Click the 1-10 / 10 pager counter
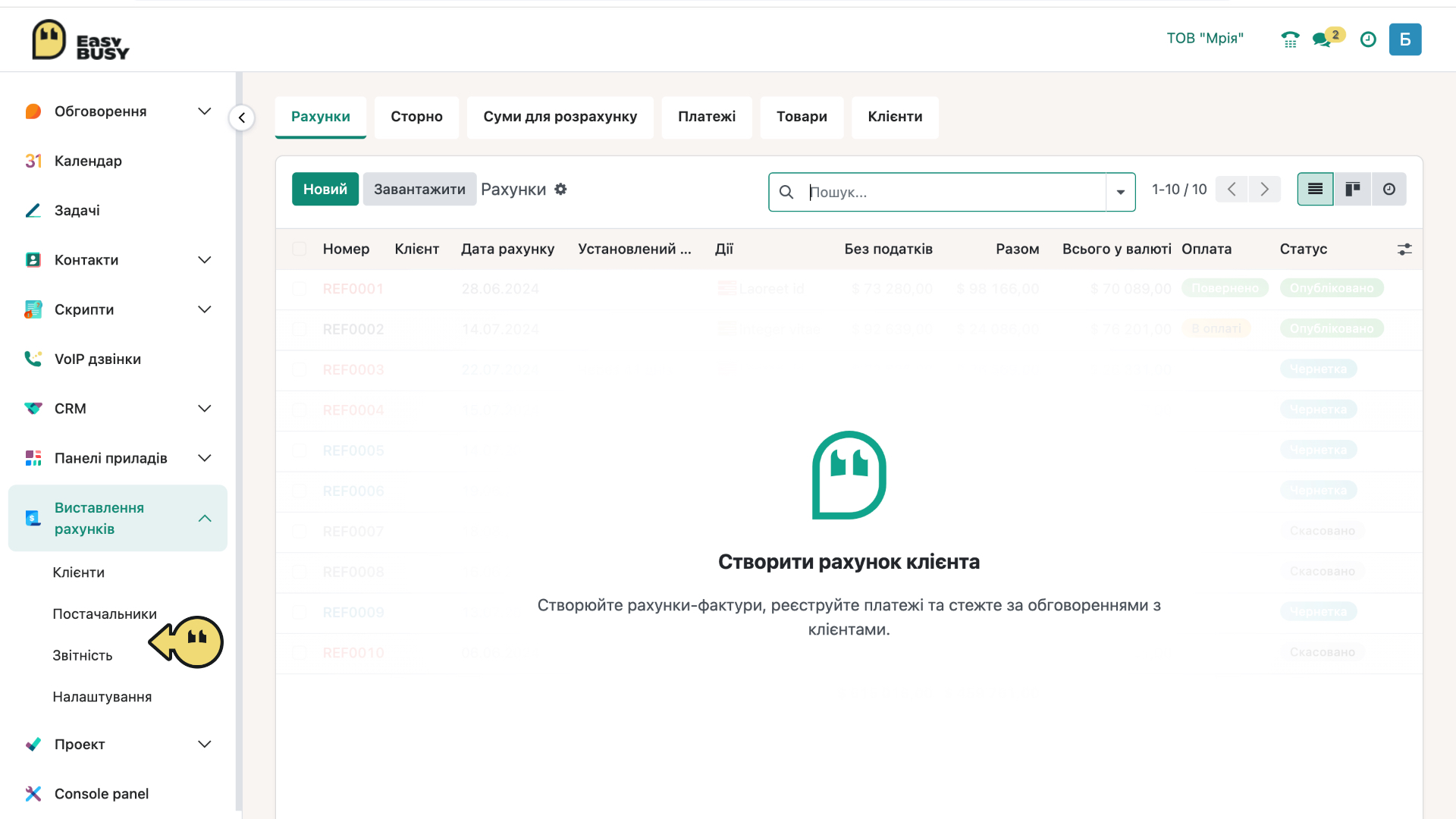 tap(1179, 189)
